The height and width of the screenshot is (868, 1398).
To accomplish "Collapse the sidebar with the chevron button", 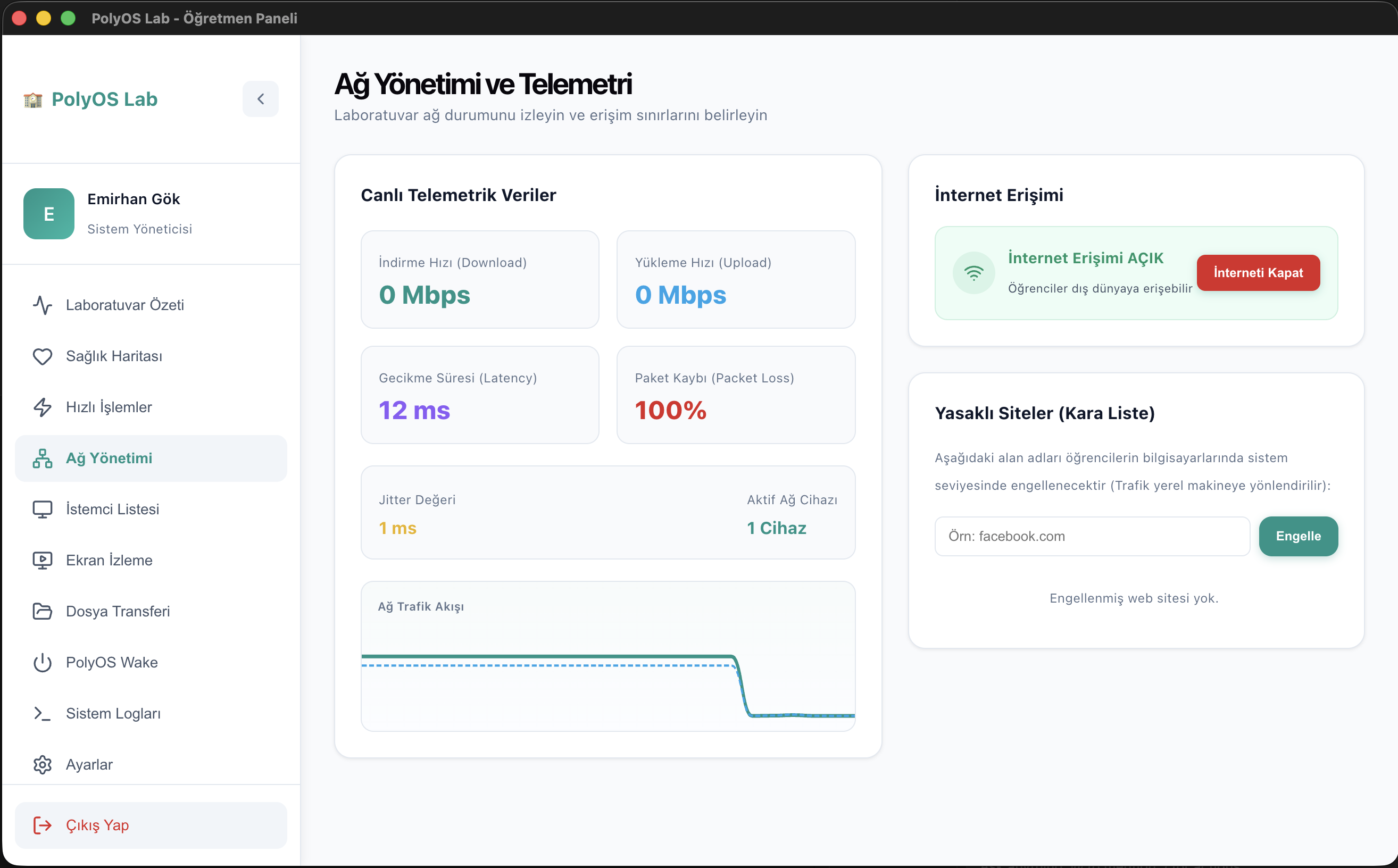I will (x=261, y=99).
